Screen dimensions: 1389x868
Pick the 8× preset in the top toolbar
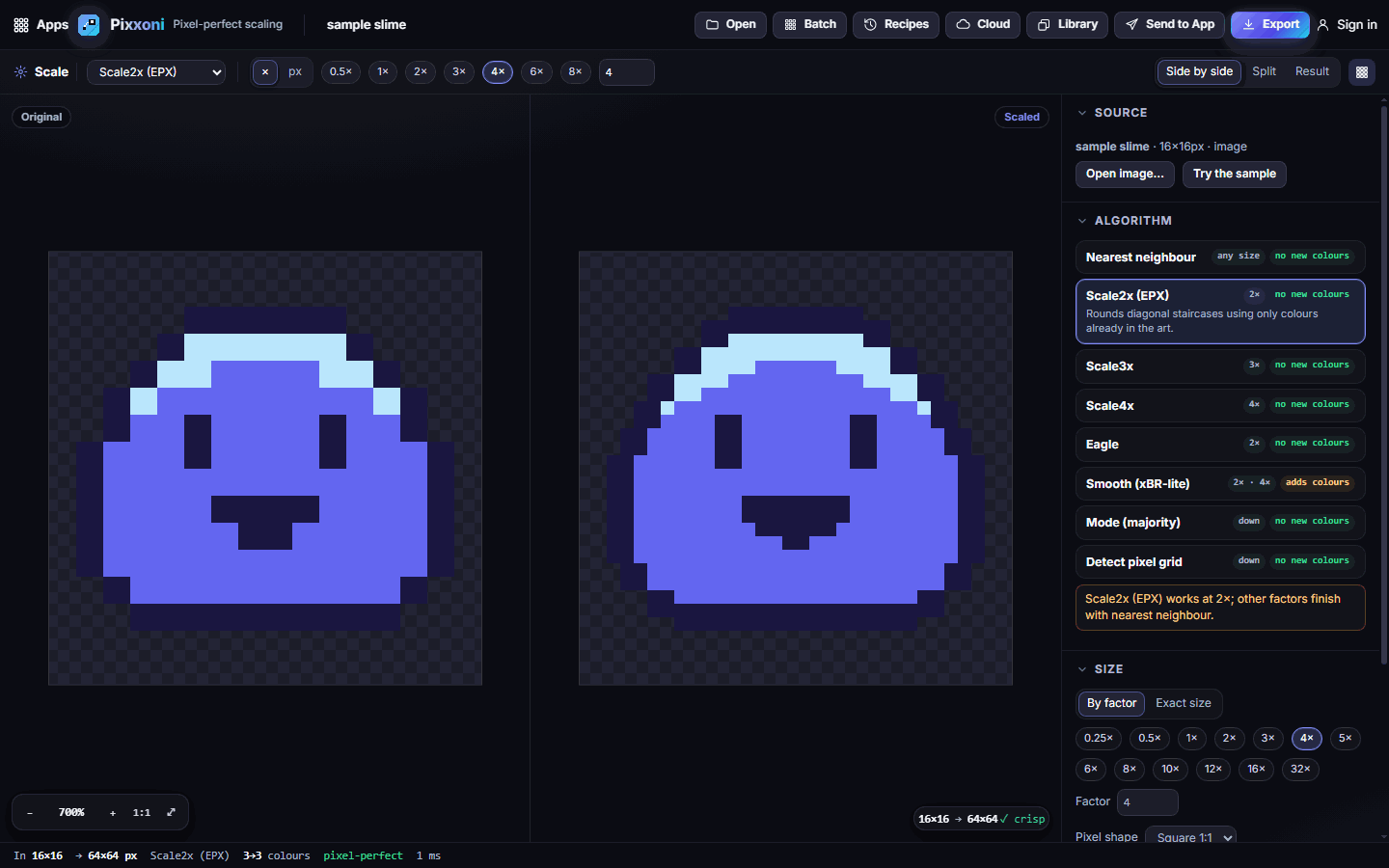click(575, 72)
